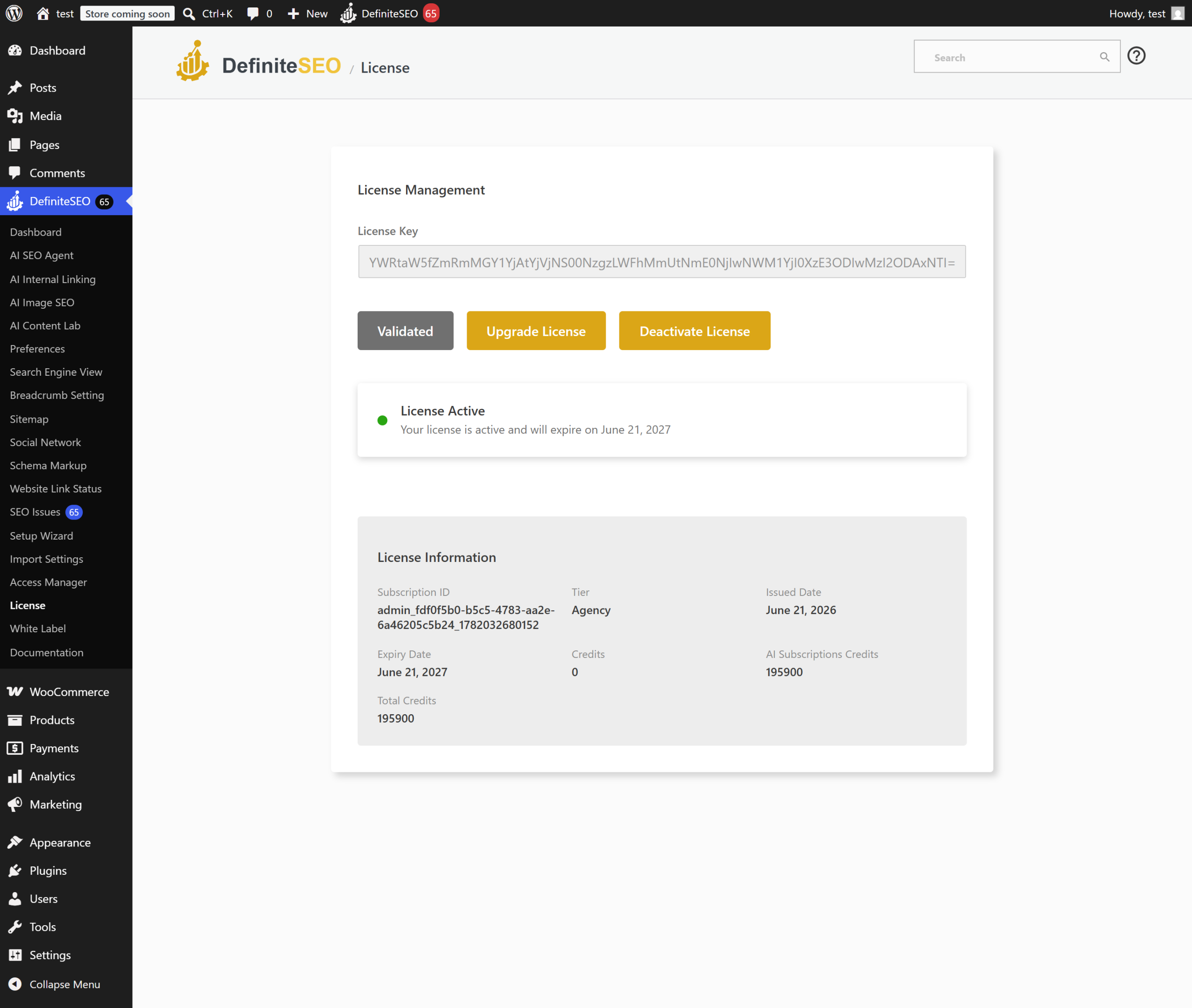This screenshot has height=1008, width=1192.
Task: Click the Subscription ID value text
Action: click(x=466, y=617)
